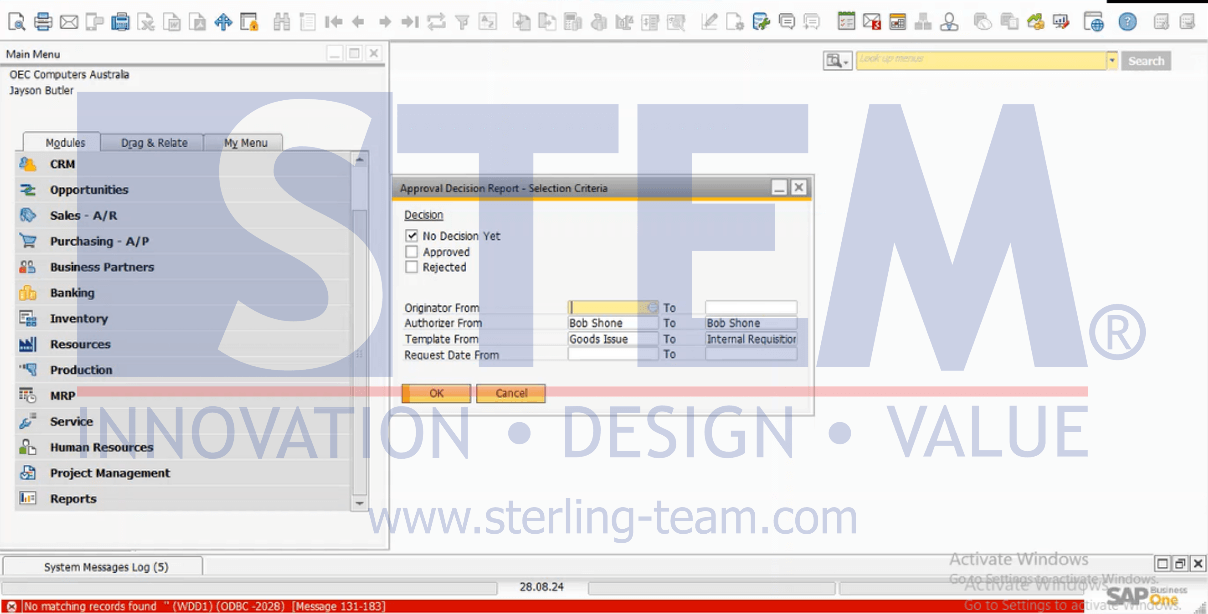Click the Fax printer icon

tap(120, 21)
